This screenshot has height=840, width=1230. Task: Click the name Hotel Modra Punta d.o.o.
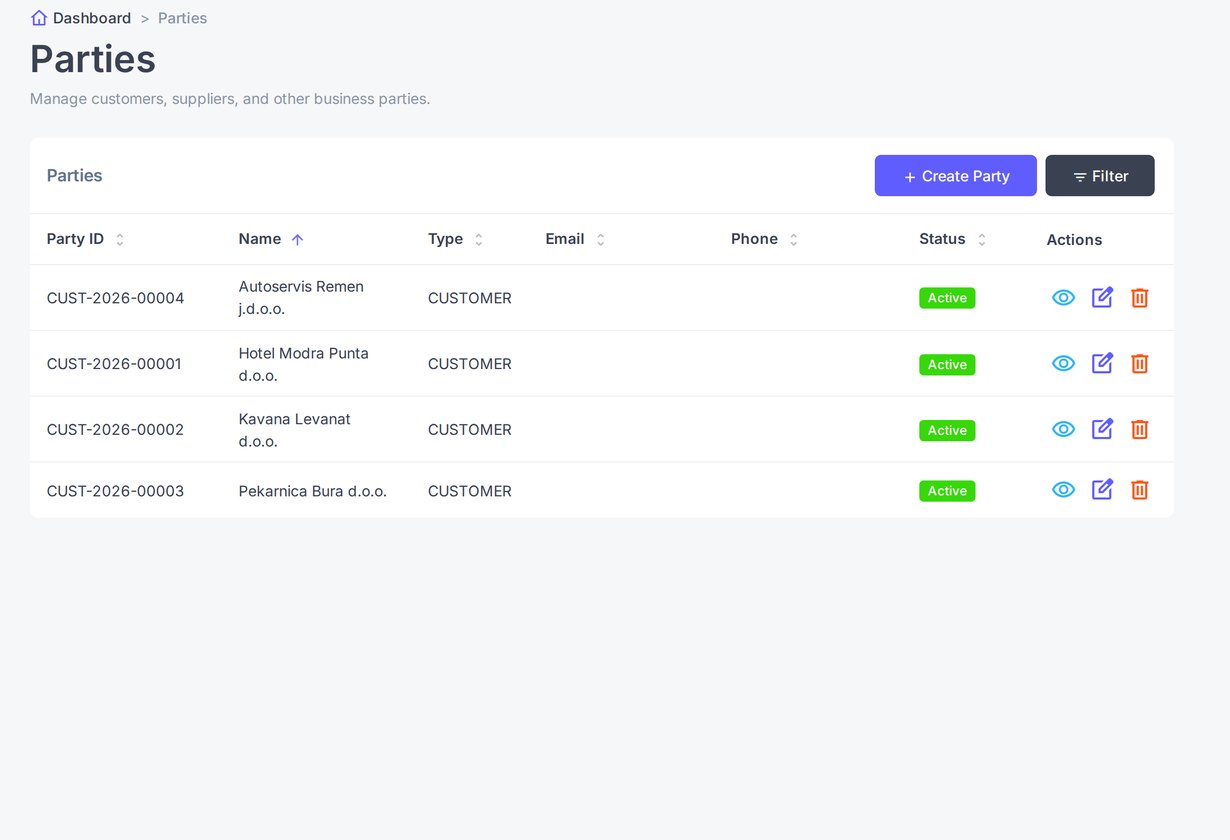[x=304, y=364]
